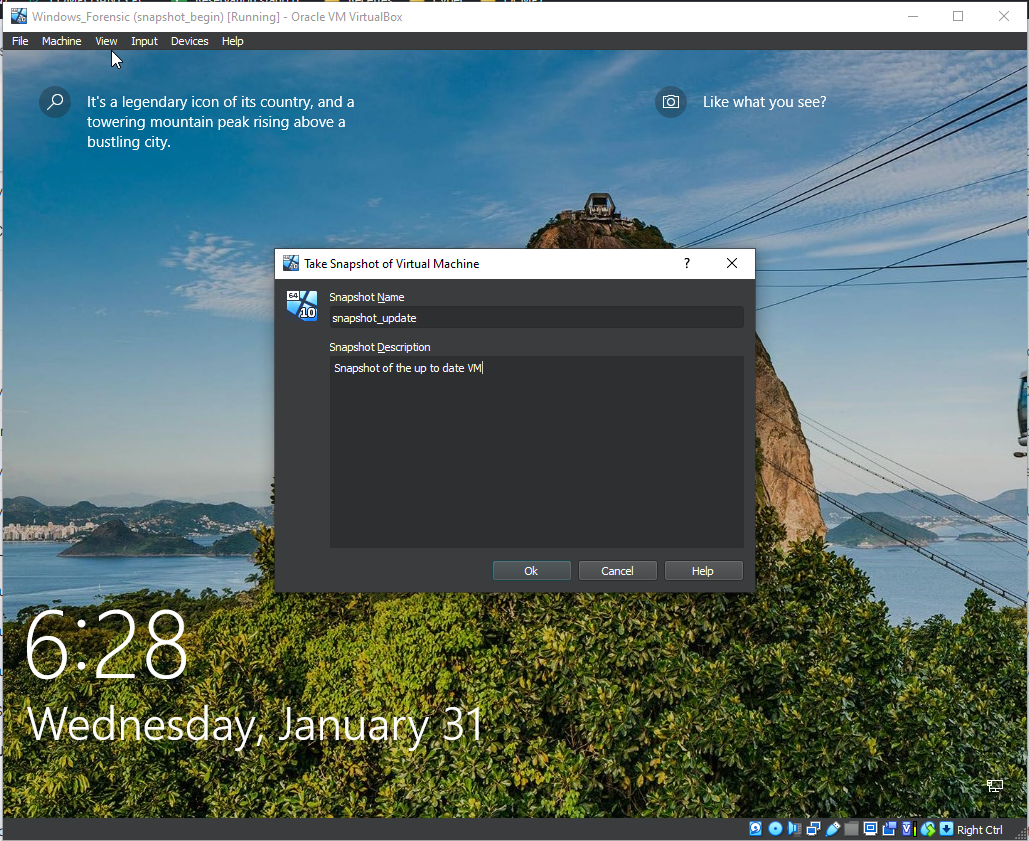The height and width of the screenshot is (841, 1029).
Task: Click the search magnifier icon on lock screen
Action: (x=55, y=102)
